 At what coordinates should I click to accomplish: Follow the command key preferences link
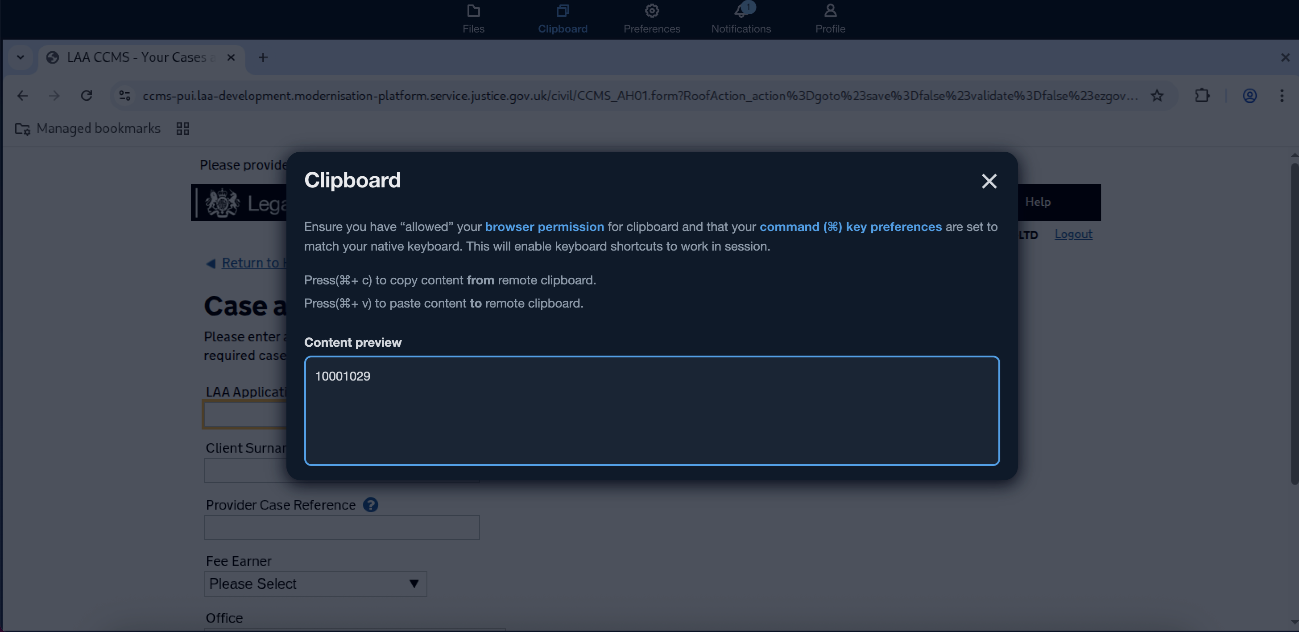coord(850,227)
